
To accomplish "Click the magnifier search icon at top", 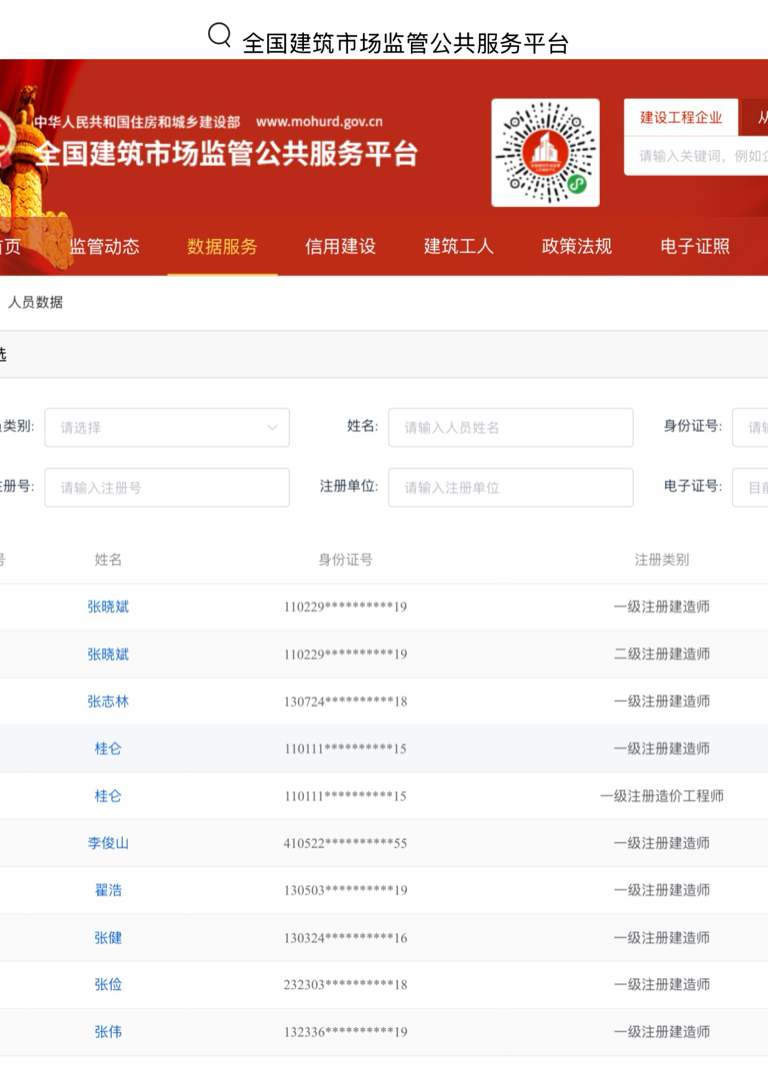I will [x=219, y=34].
